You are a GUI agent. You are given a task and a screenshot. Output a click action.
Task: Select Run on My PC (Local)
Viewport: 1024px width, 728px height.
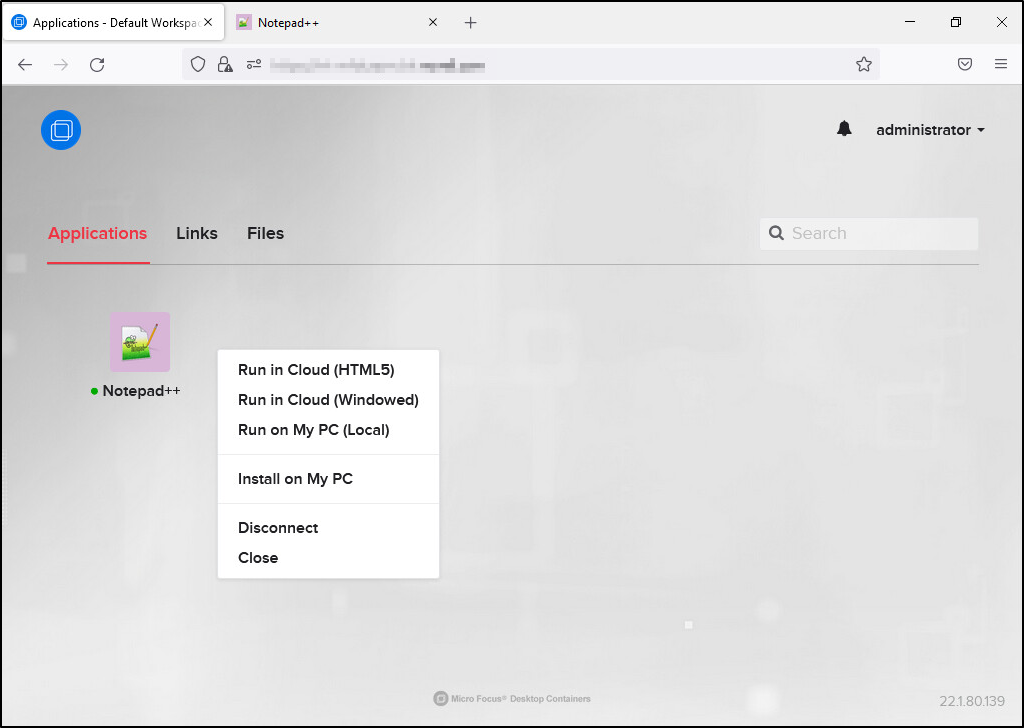313,430
